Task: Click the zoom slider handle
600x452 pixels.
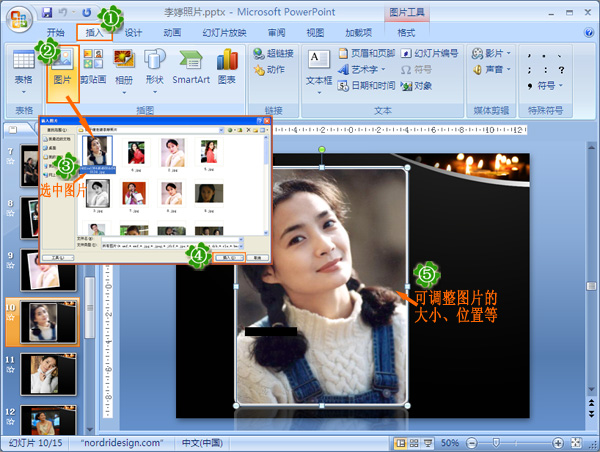Action: [x=496, y=443]
